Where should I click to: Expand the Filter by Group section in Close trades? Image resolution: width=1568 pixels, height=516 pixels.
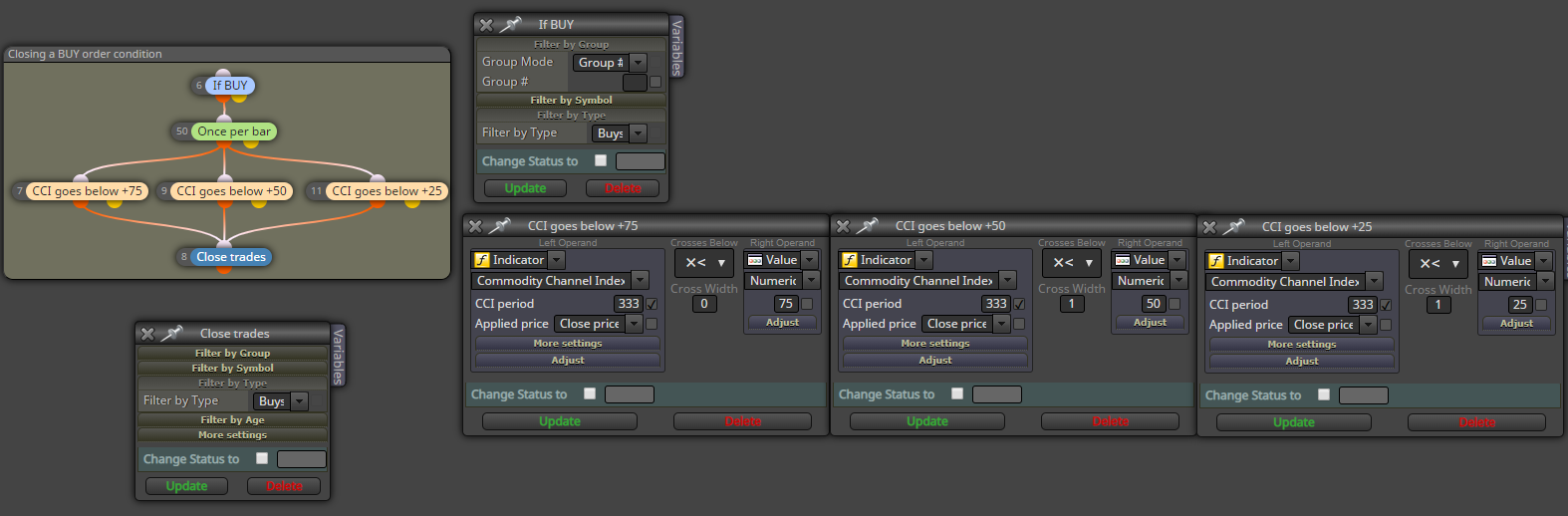click(232, 354)
